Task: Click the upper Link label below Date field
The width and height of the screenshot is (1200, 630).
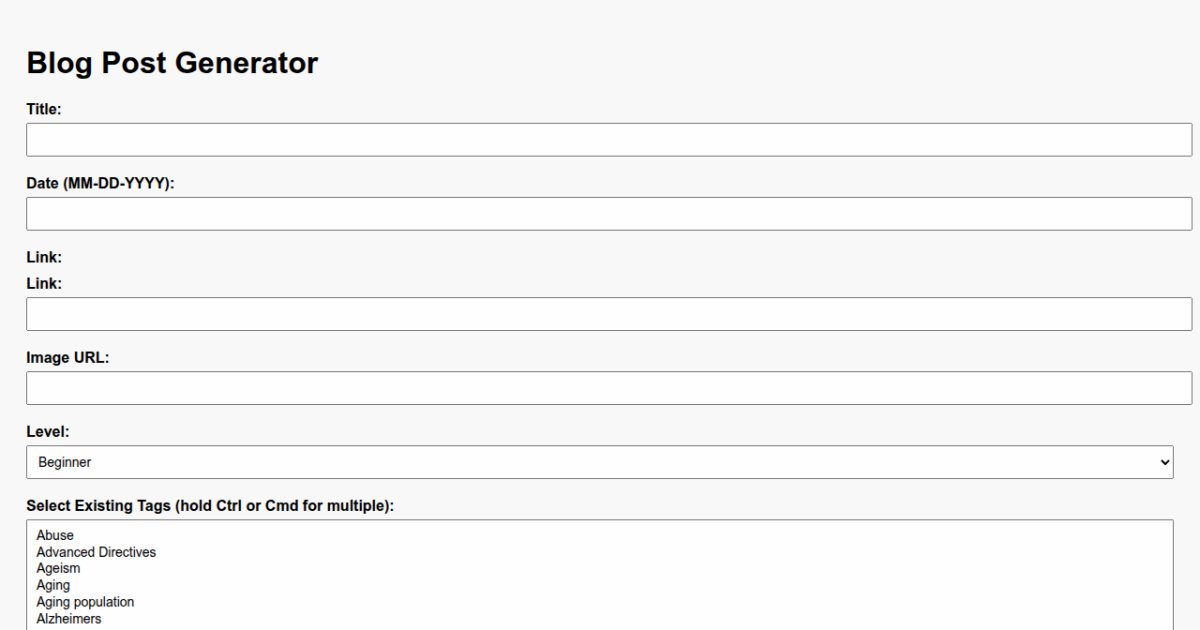Action: click(44, 257)
